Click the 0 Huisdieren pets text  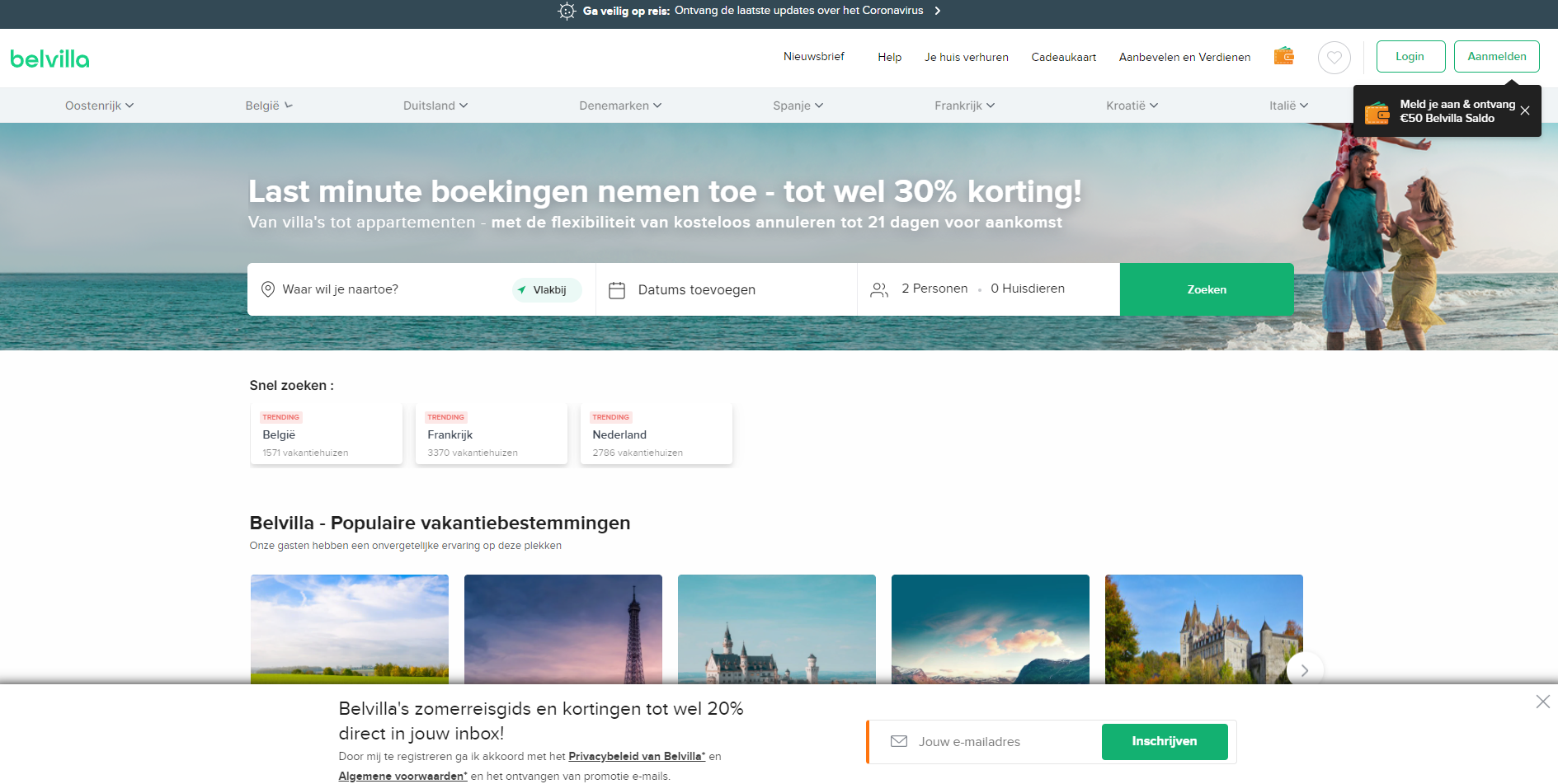point(1028,289)
